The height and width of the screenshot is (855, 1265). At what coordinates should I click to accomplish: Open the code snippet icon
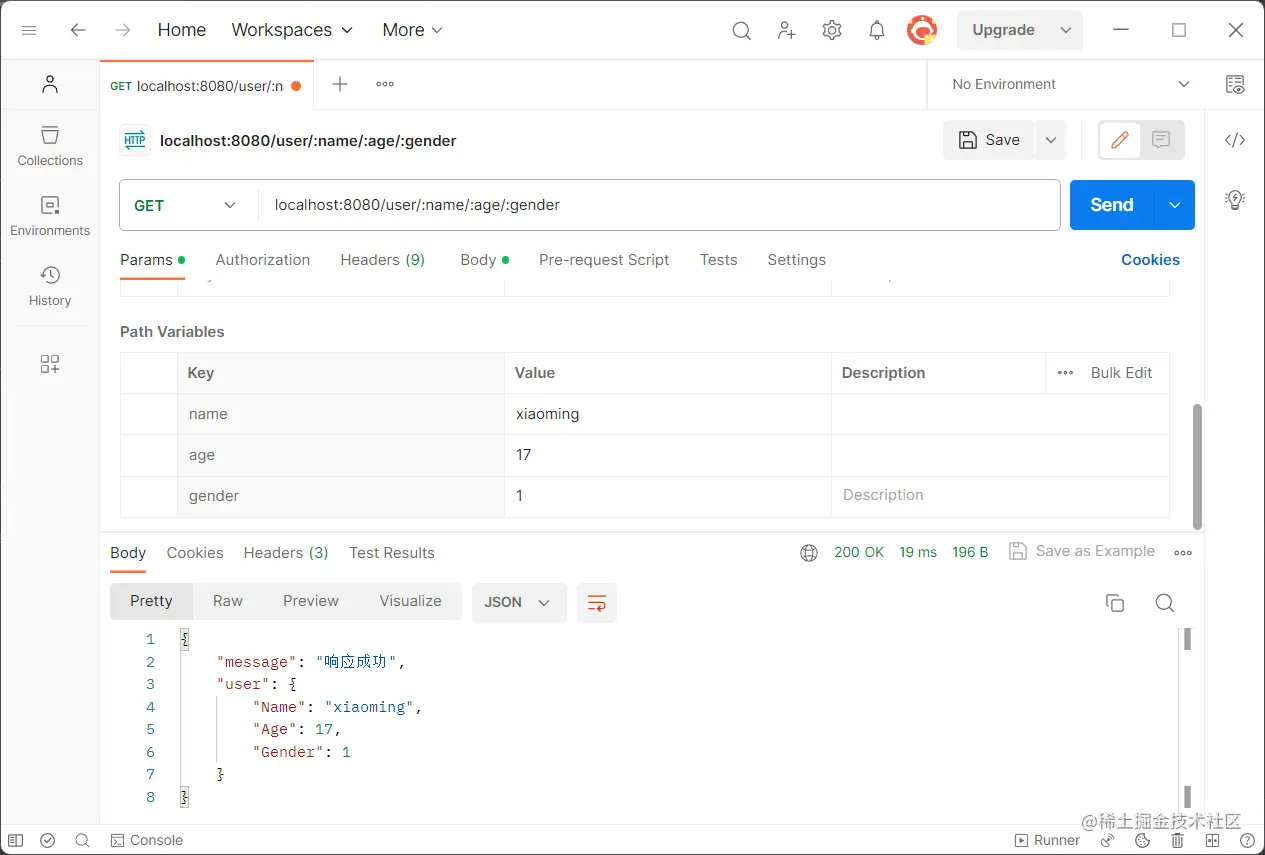pyautogui.click(x=1235, y=140)
